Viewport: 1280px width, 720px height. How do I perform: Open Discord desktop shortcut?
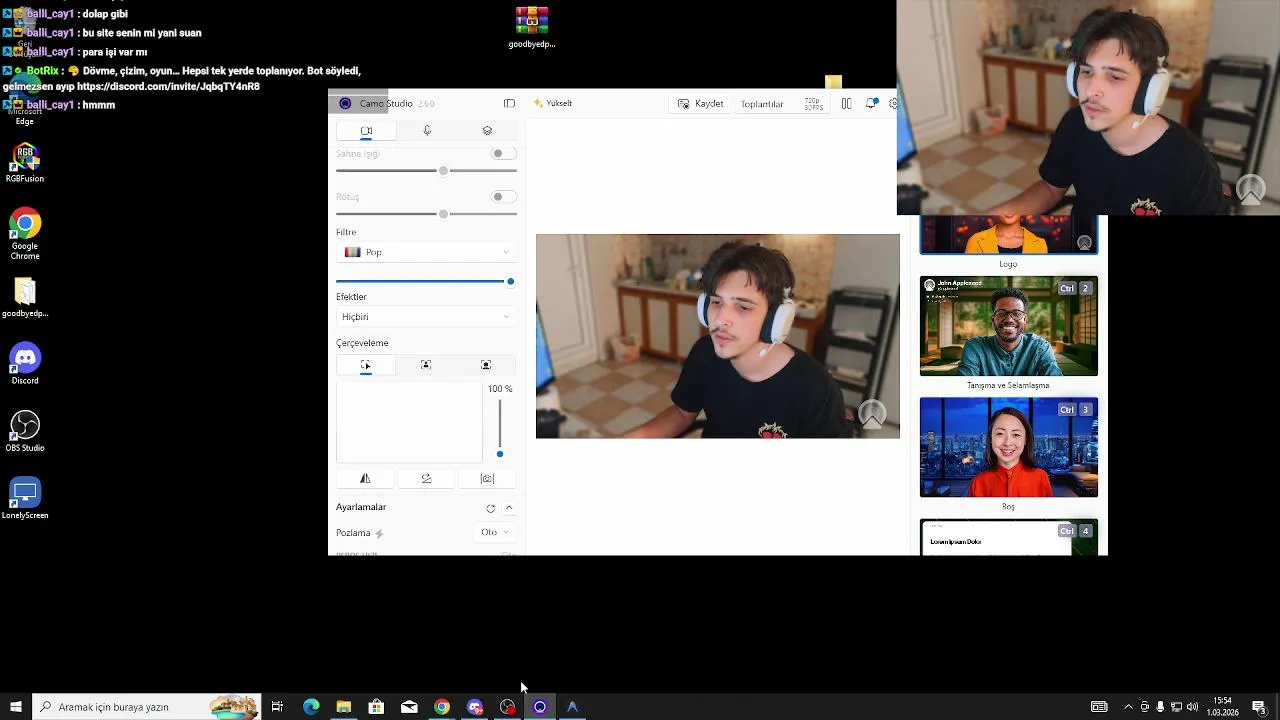click(x=25, y=364)
